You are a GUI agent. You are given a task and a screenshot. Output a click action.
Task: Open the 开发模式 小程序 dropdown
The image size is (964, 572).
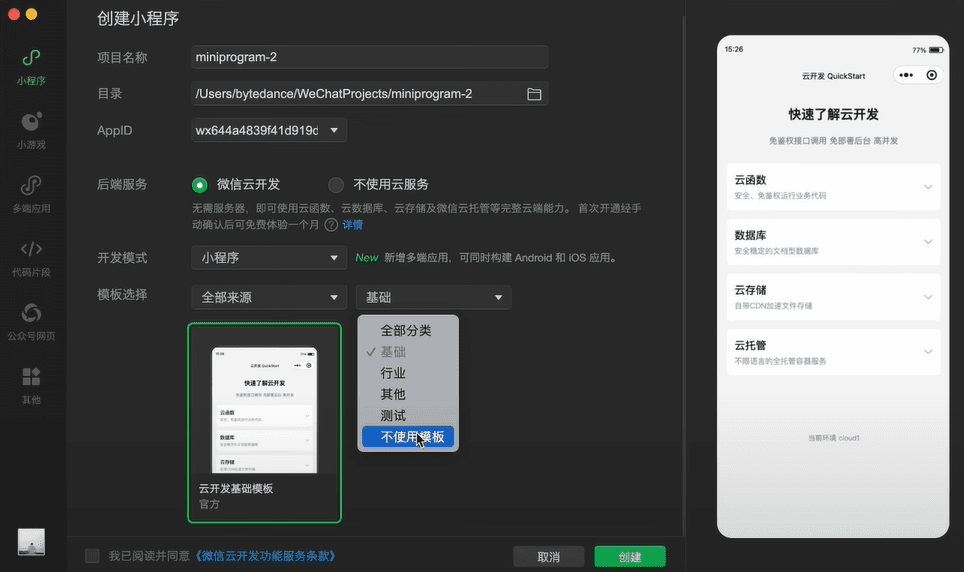[x=269, y=258]
